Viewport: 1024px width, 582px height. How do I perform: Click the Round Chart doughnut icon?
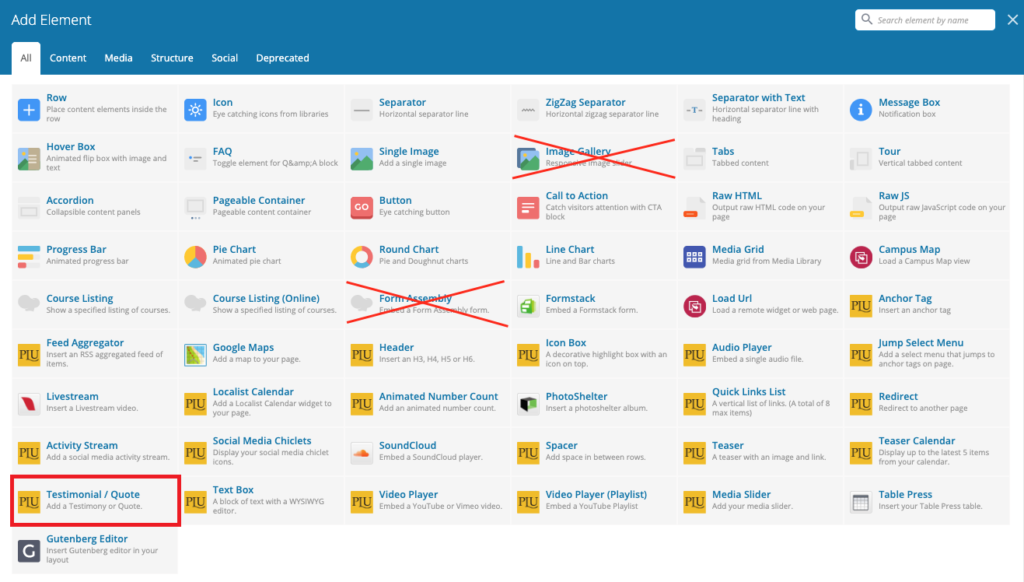point(362,257)
